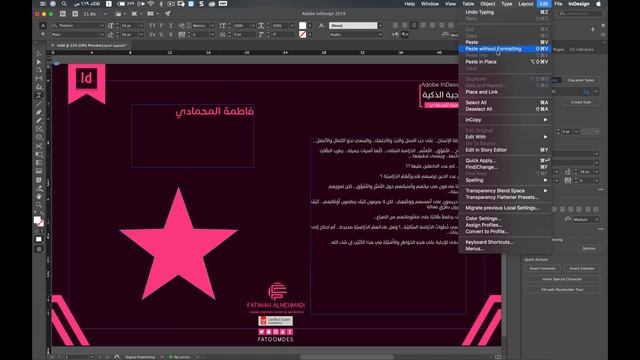The height and width of the screenshot is (360, 640).
Task: Open macOS Spotlight search
Action: coord(64,4)
